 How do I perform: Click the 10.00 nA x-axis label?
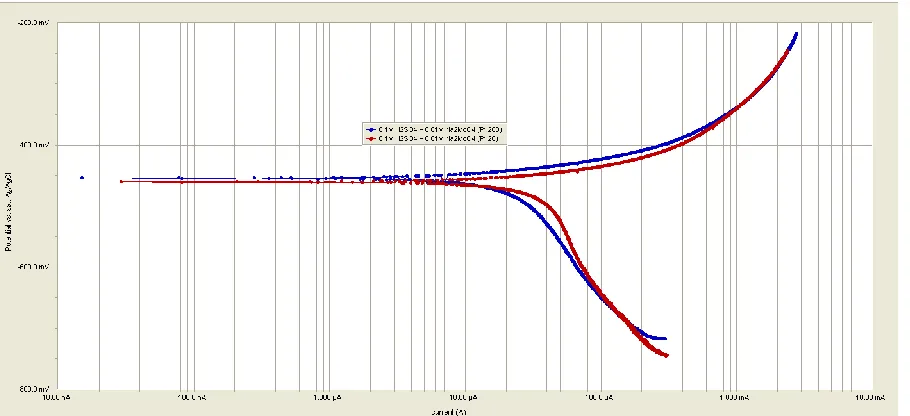tap(58, 397)
